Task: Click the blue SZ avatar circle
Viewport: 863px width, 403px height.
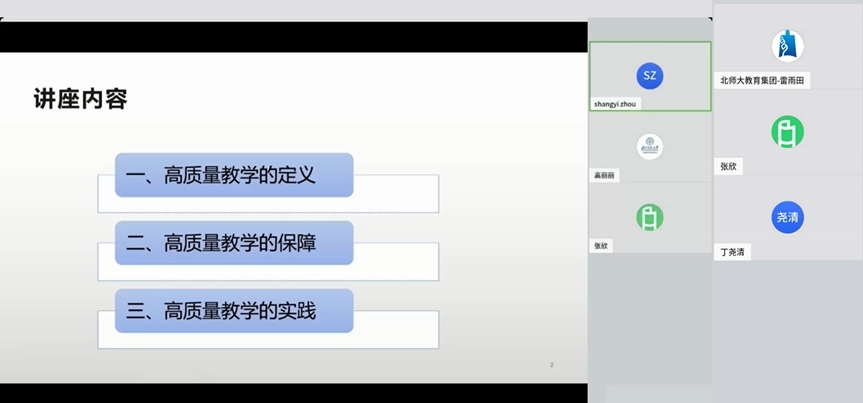Action: click(x=649, y=76)
